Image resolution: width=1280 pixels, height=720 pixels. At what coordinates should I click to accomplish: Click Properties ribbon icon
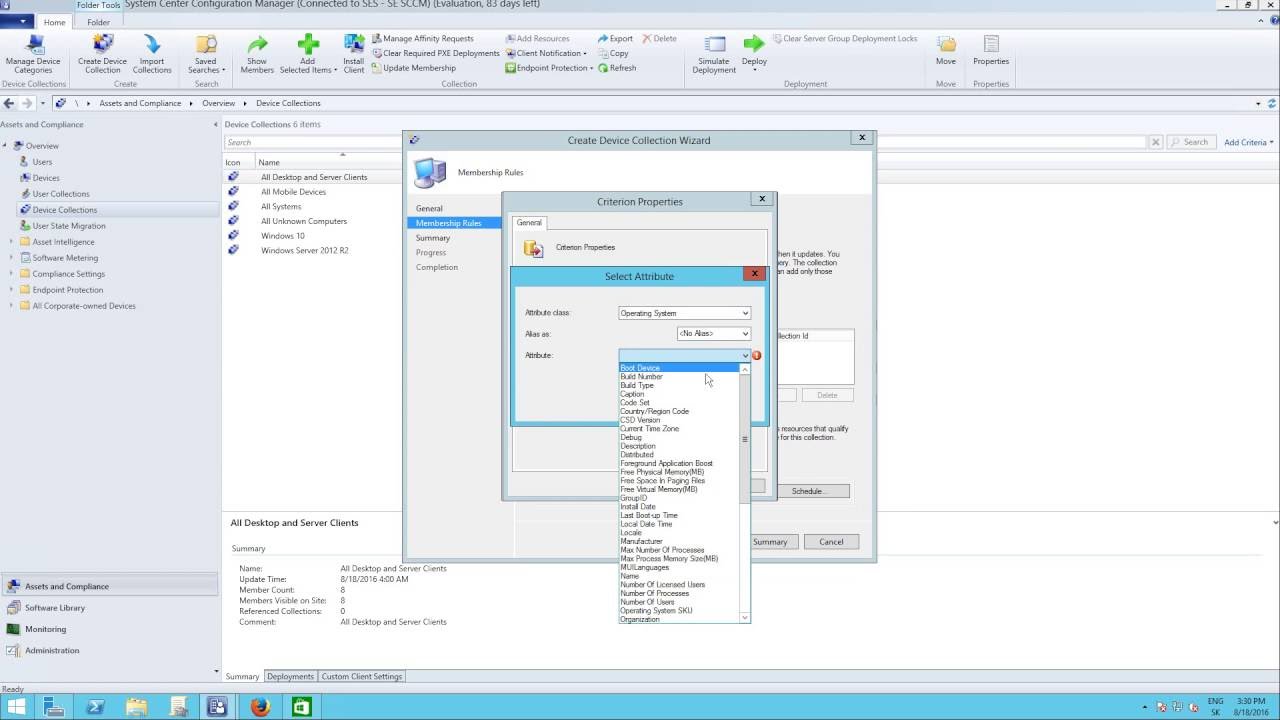[x=991, y=50]
